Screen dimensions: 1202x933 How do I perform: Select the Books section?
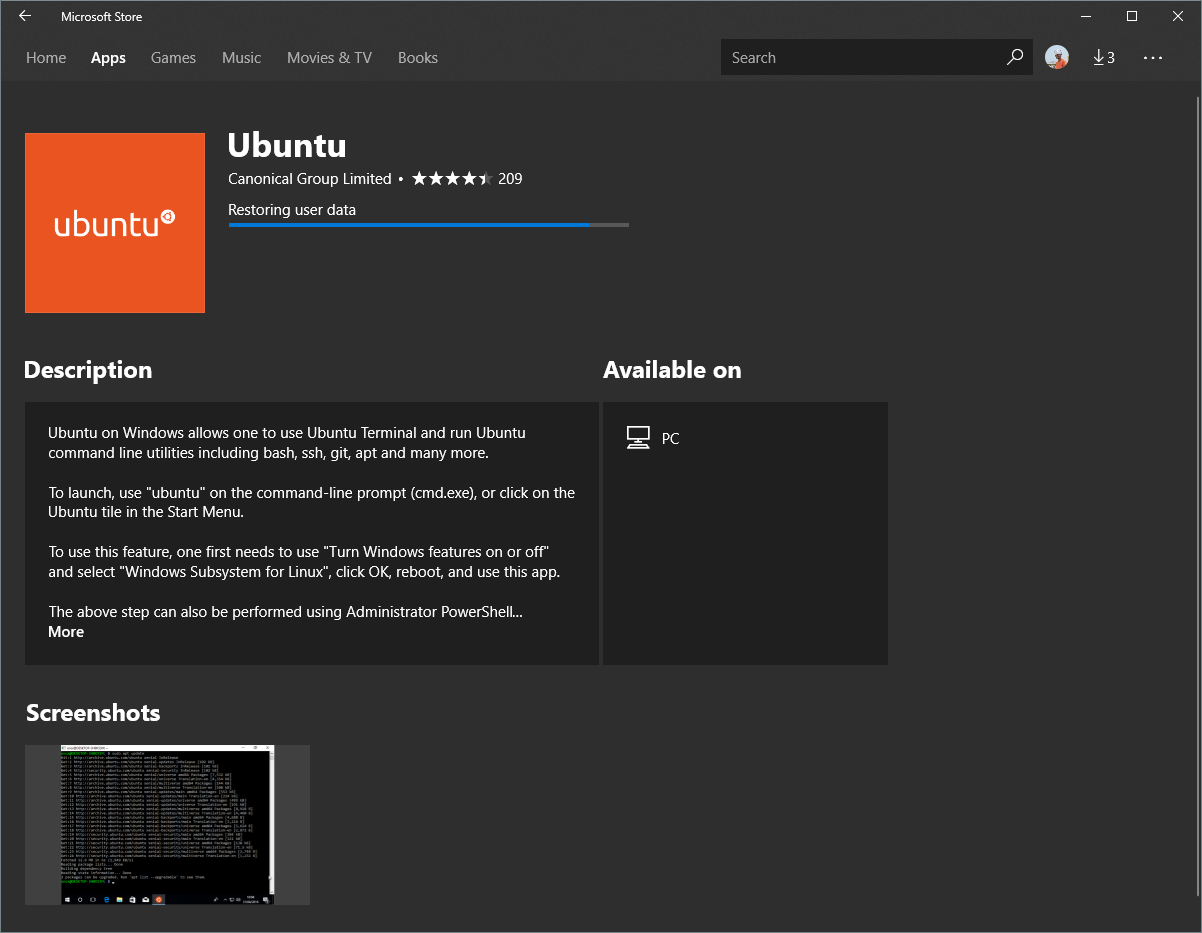click(x=417, y=57)
